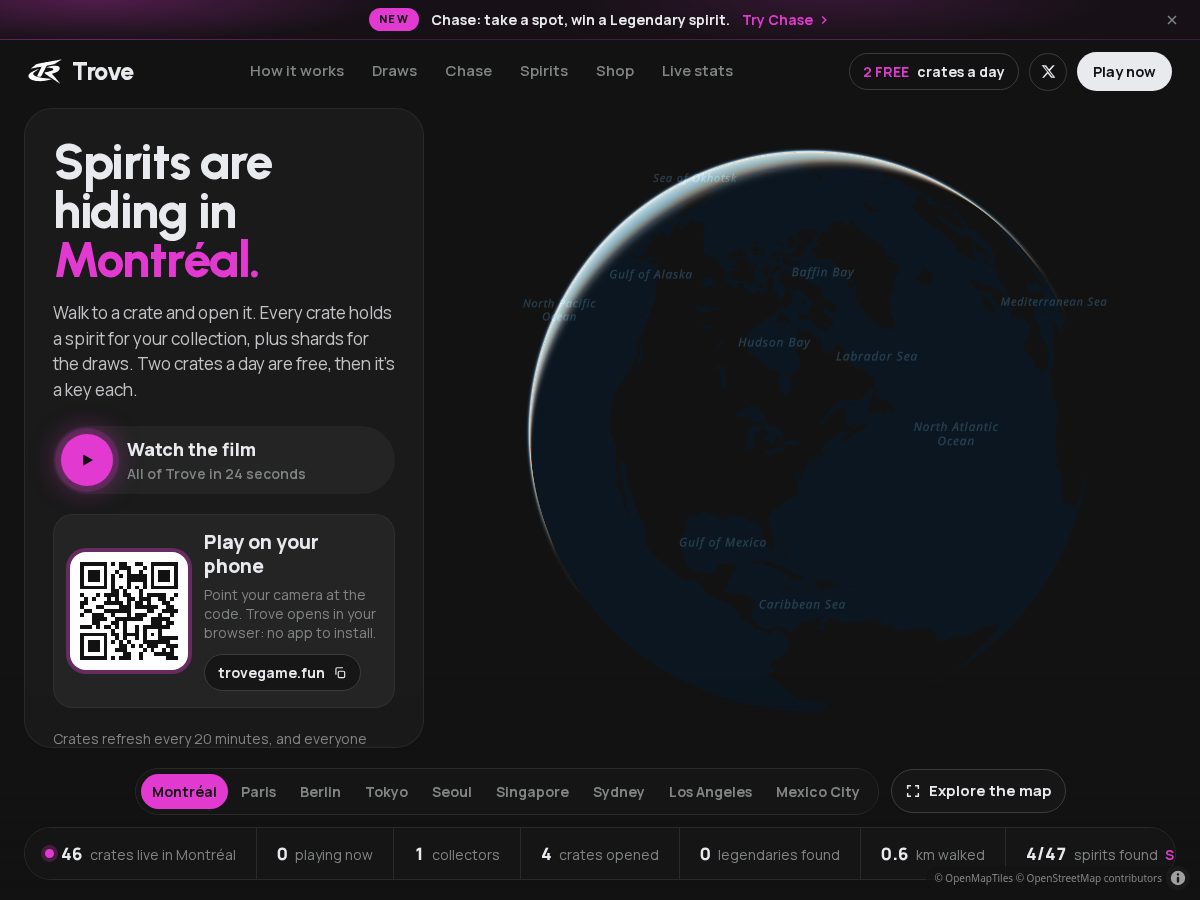The image size is (1200, 900).
Task: Click "4/47 spirits found" stat
Action: (x=1091, y=854)
